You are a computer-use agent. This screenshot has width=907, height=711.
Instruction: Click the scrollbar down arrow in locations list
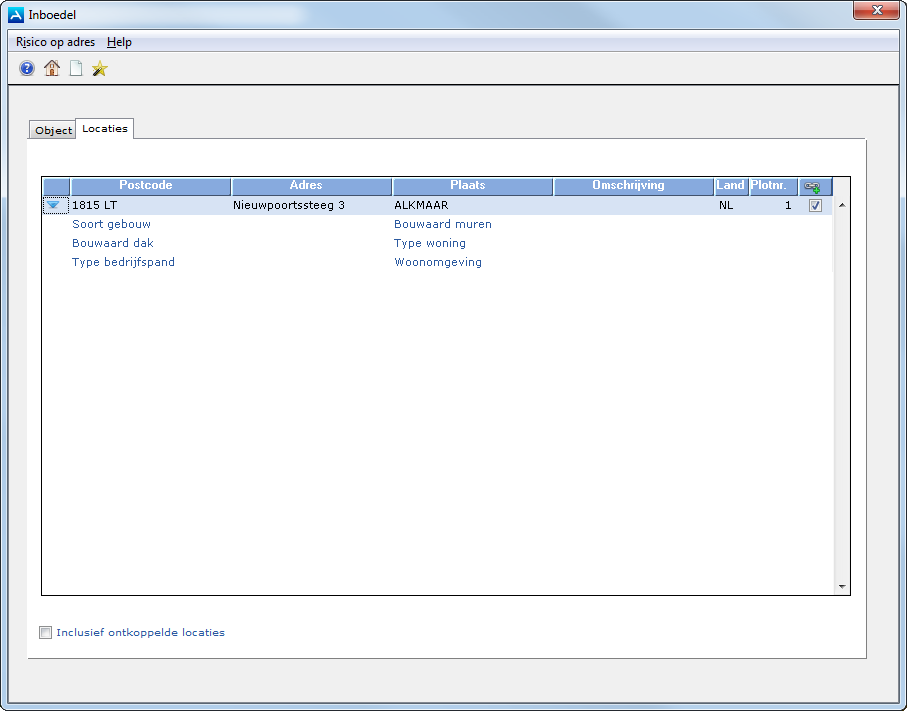pyautogui.click(x=841, y=587)
